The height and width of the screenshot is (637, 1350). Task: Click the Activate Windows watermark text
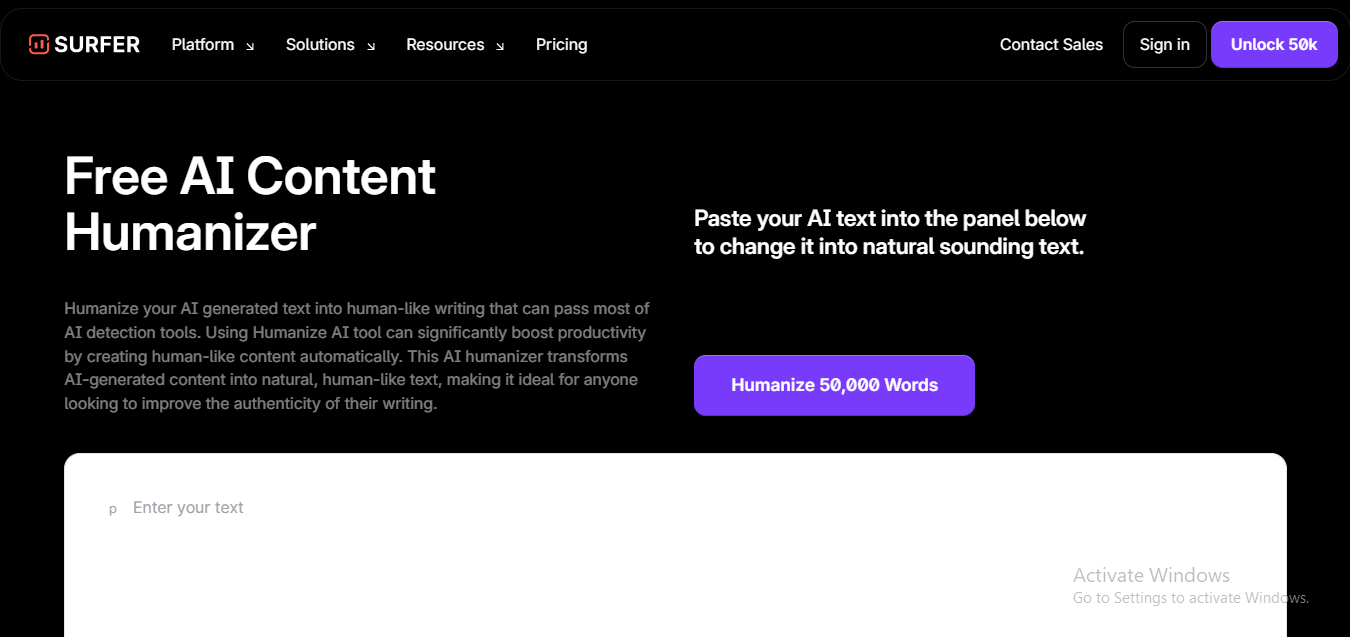tap(1151, 575)
